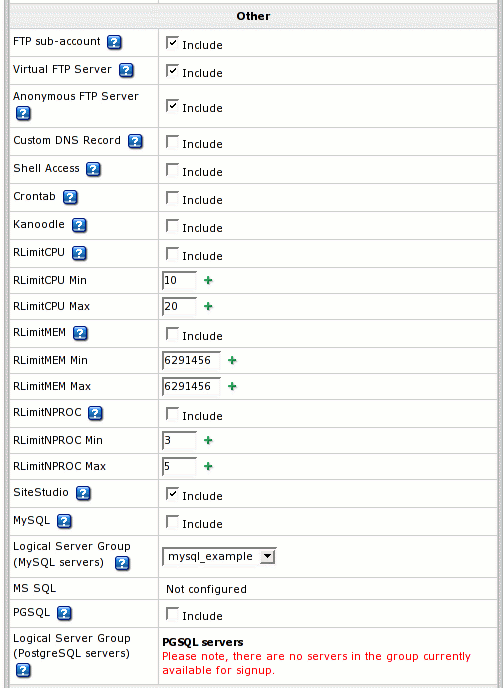Image resolution: width=503 pixels, height=688 pixels.
Task: Click help icon beside Virtual FTP Server
Action: tap(126, 70)
